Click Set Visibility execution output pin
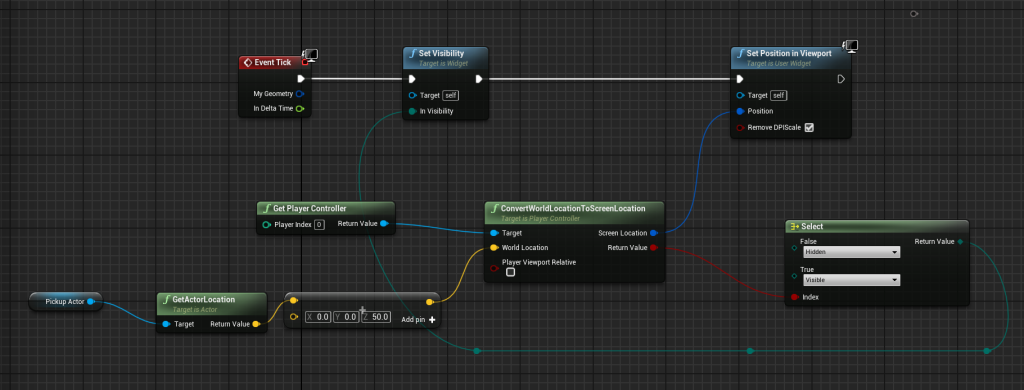Image resolution: width=1024 pixels, height=390 pixels. [x=479, y=79]
